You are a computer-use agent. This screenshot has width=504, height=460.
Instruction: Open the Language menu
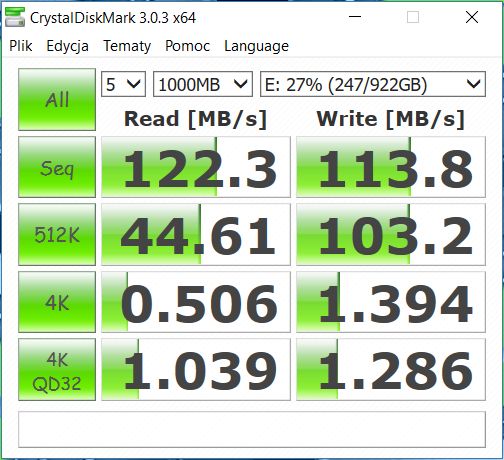[x=256, y=46]
